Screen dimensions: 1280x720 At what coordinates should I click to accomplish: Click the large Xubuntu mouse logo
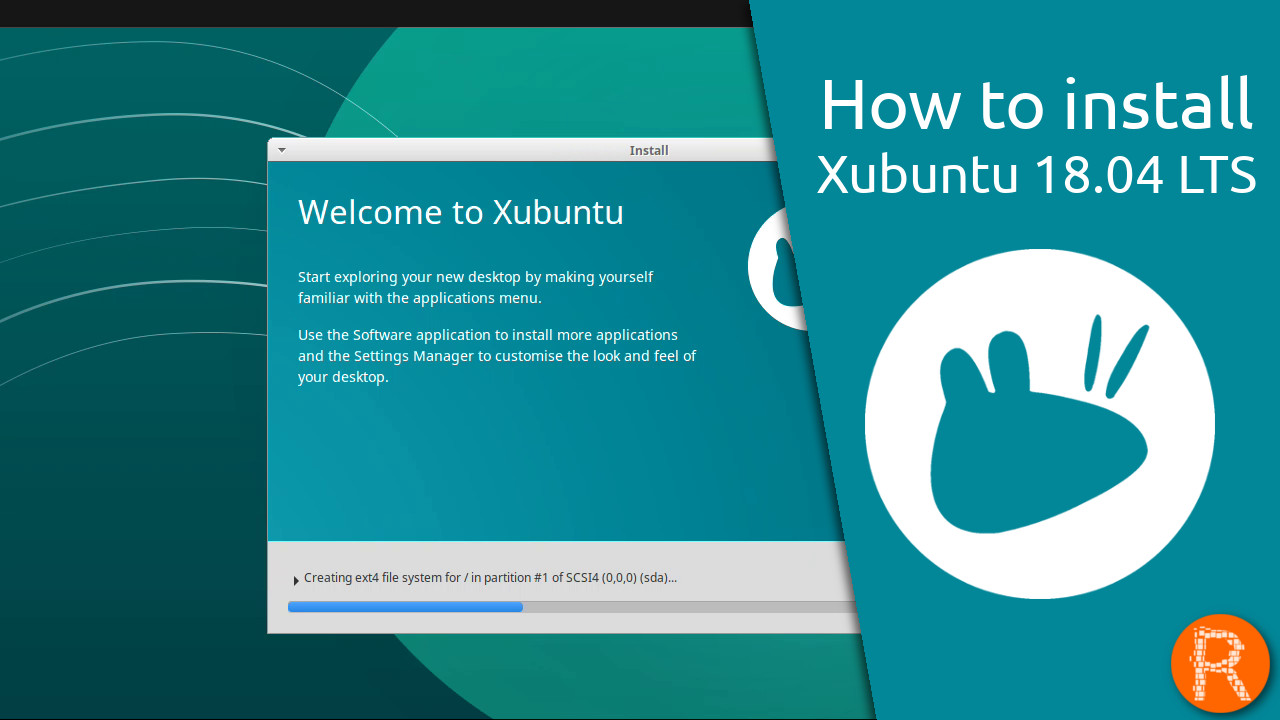(x=1040, y=424)
